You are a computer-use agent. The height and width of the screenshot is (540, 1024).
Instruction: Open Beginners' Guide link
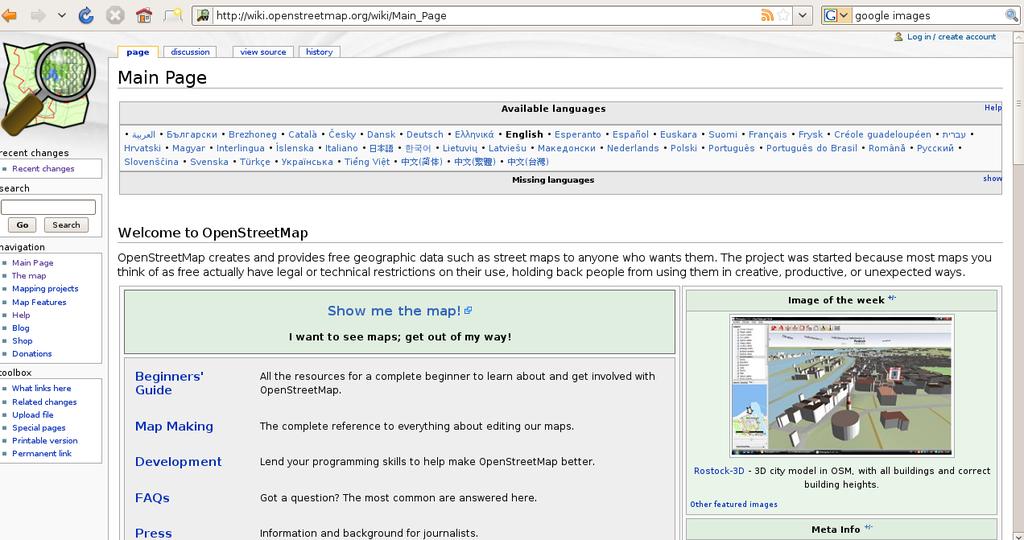(x=169, y=383)
